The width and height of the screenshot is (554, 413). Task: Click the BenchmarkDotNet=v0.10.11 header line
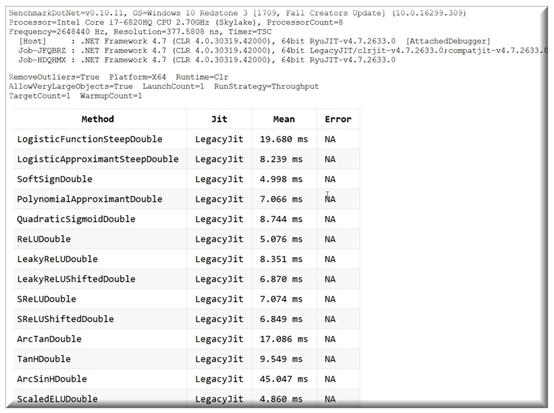(x=237, y=13)
